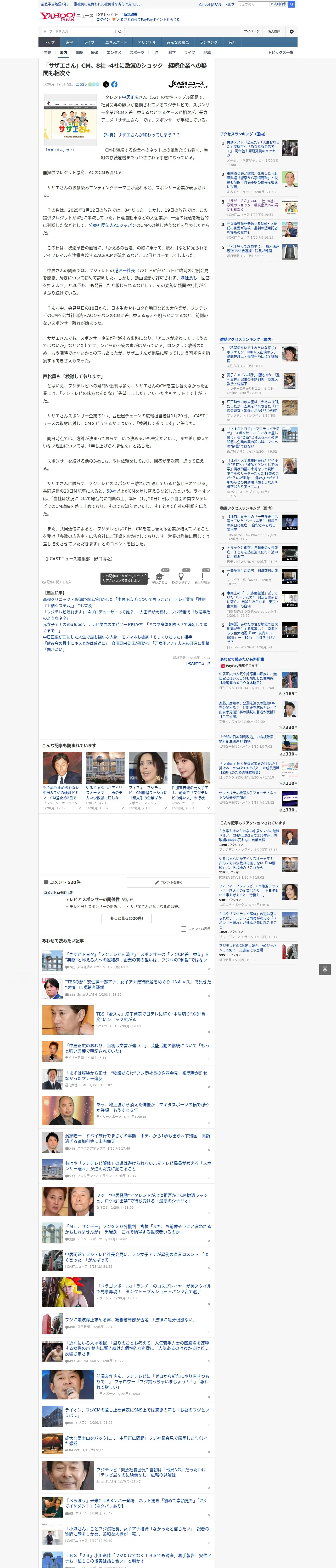The width and height of the screenshot is (336, 1568).
Task: Open the 科学 category
Action: (172, 52)
